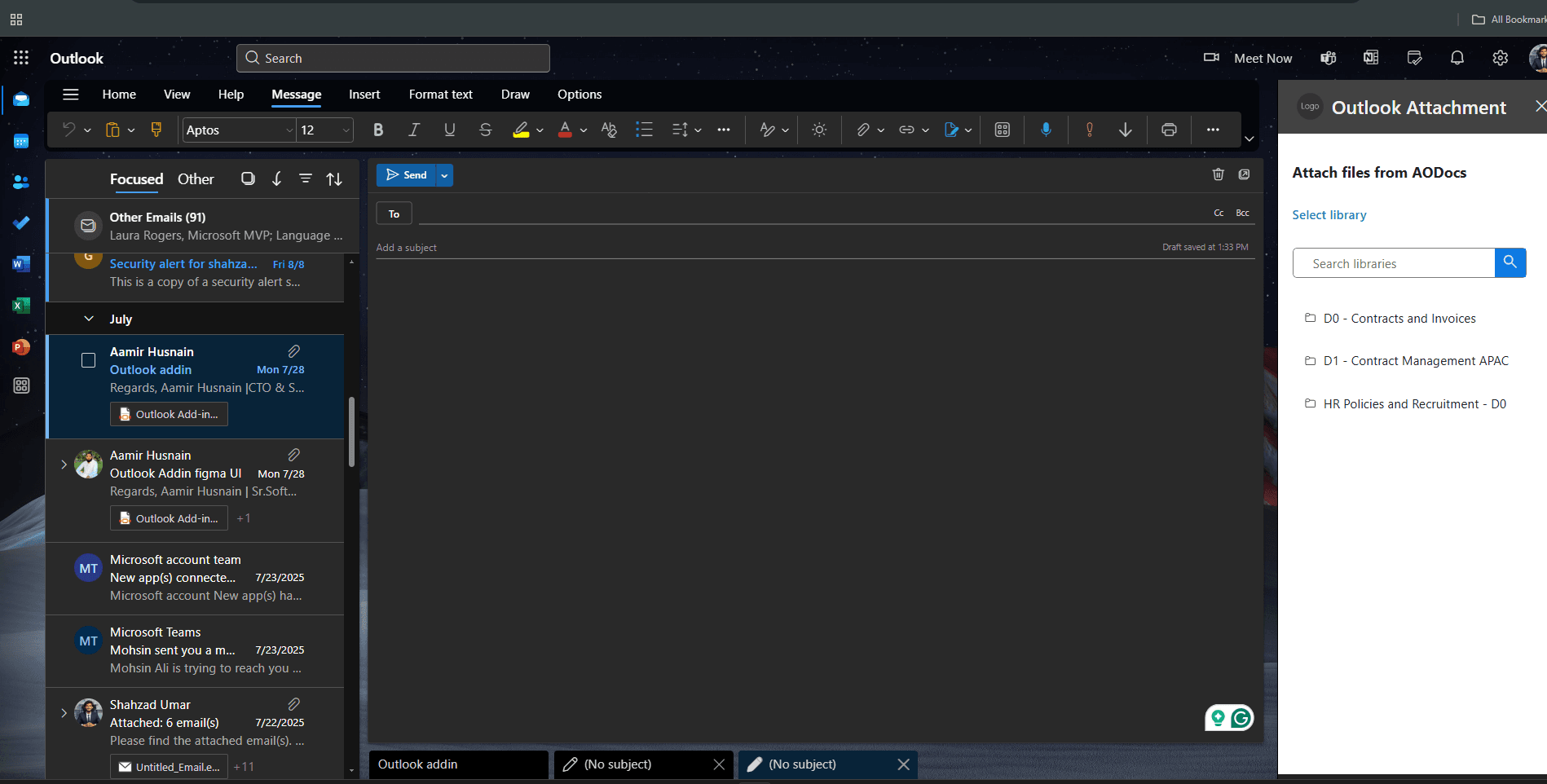Open More apps in sidebar
The image size is (1547, 784).
coord(21,385)
